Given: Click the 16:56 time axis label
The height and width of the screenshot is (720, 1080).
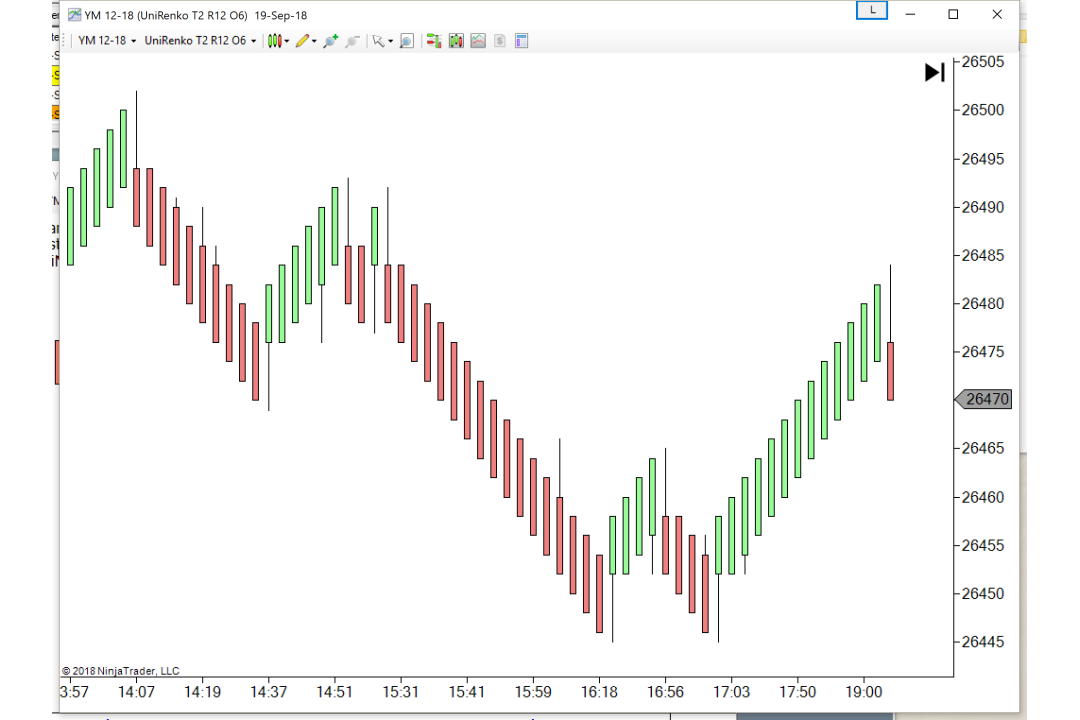Looking at the screenshot, I should coord(665,692).
